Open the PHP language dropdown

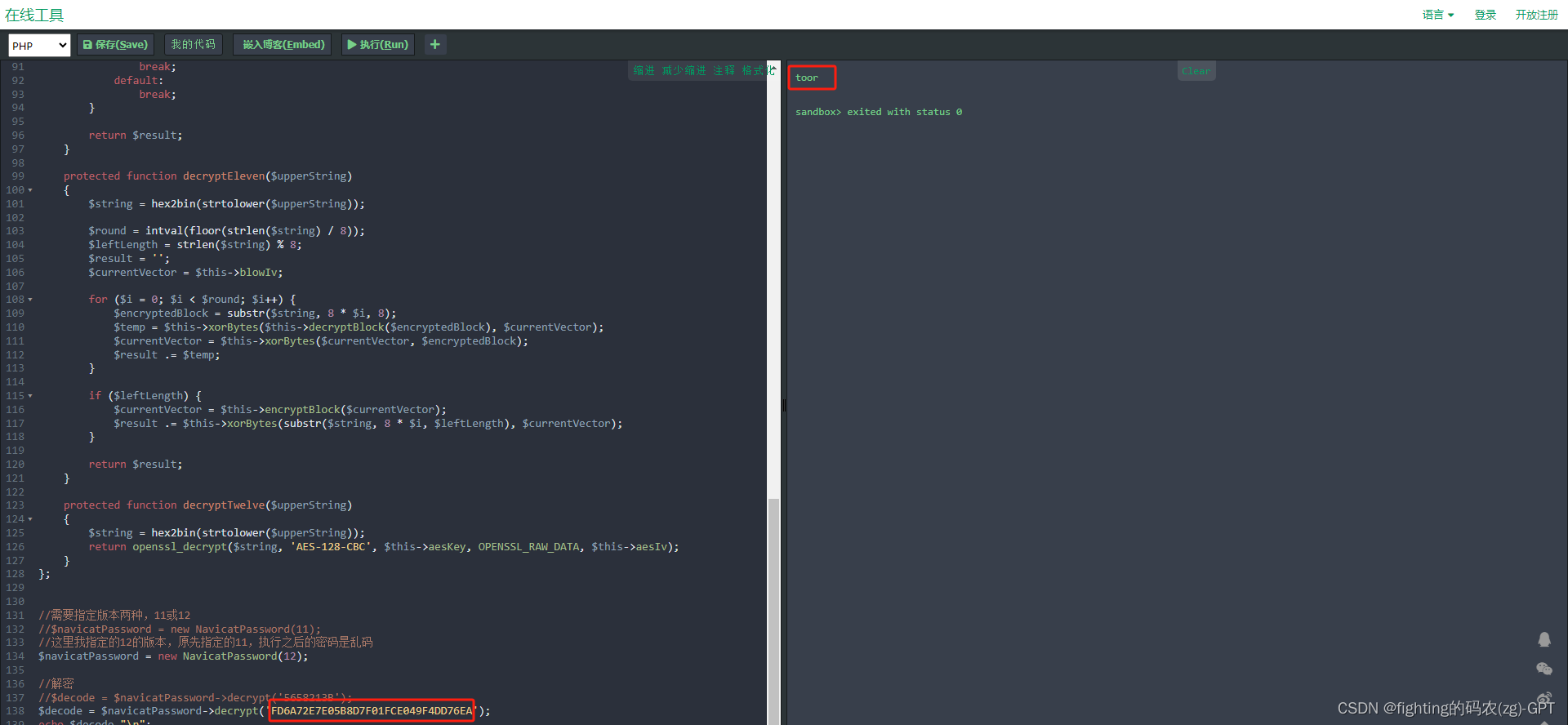pos(39,46)
